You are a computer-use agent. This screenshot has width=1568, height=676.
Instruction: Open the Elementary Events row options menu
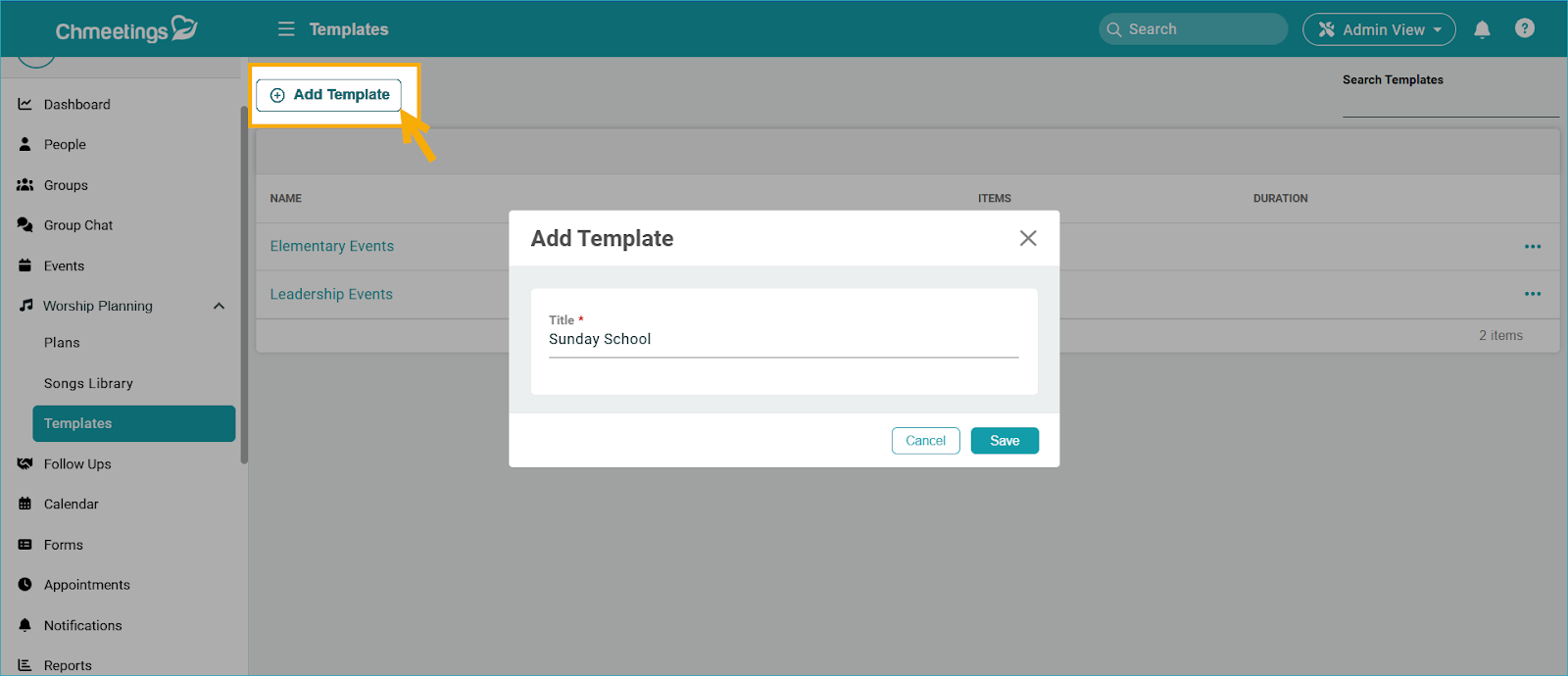pos(1533,247)
